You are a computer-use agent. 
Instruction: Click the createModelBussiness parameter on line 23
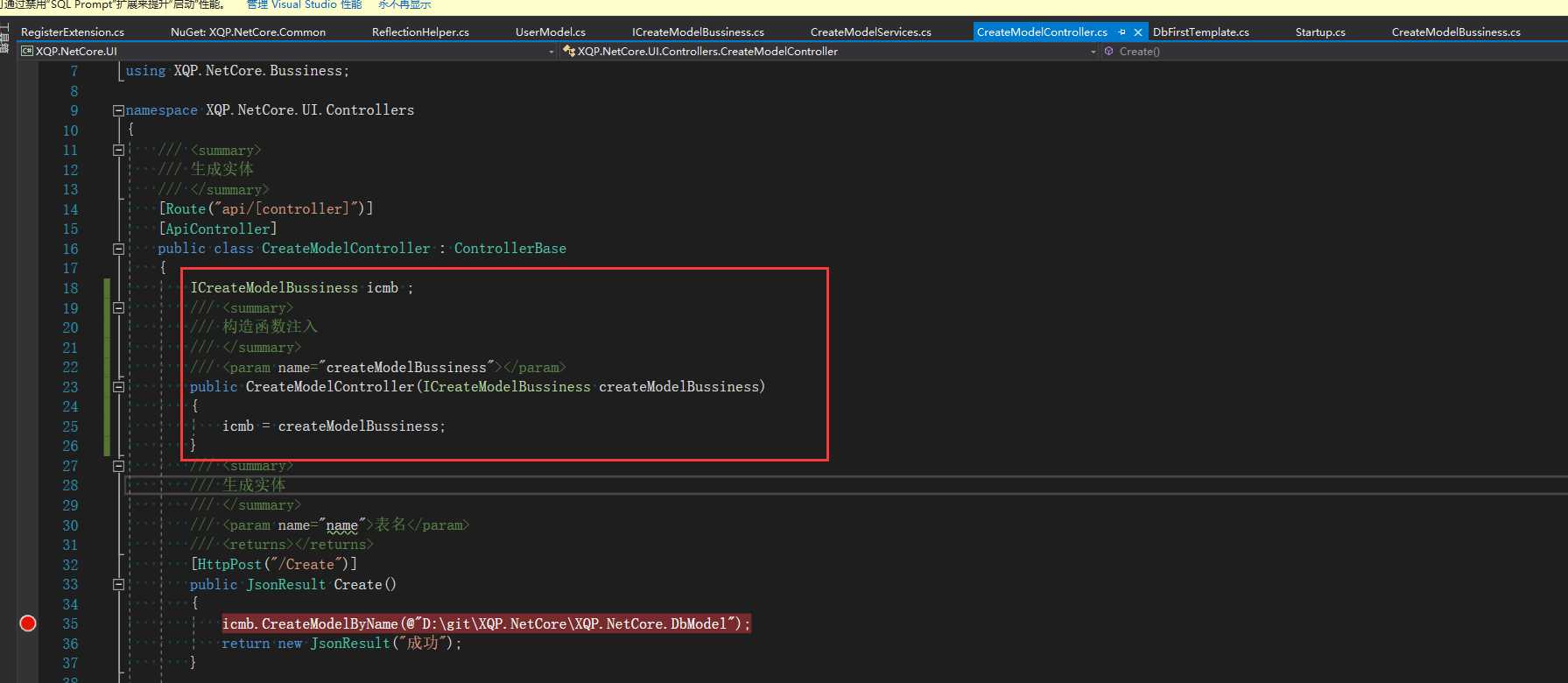coord(679,387)
